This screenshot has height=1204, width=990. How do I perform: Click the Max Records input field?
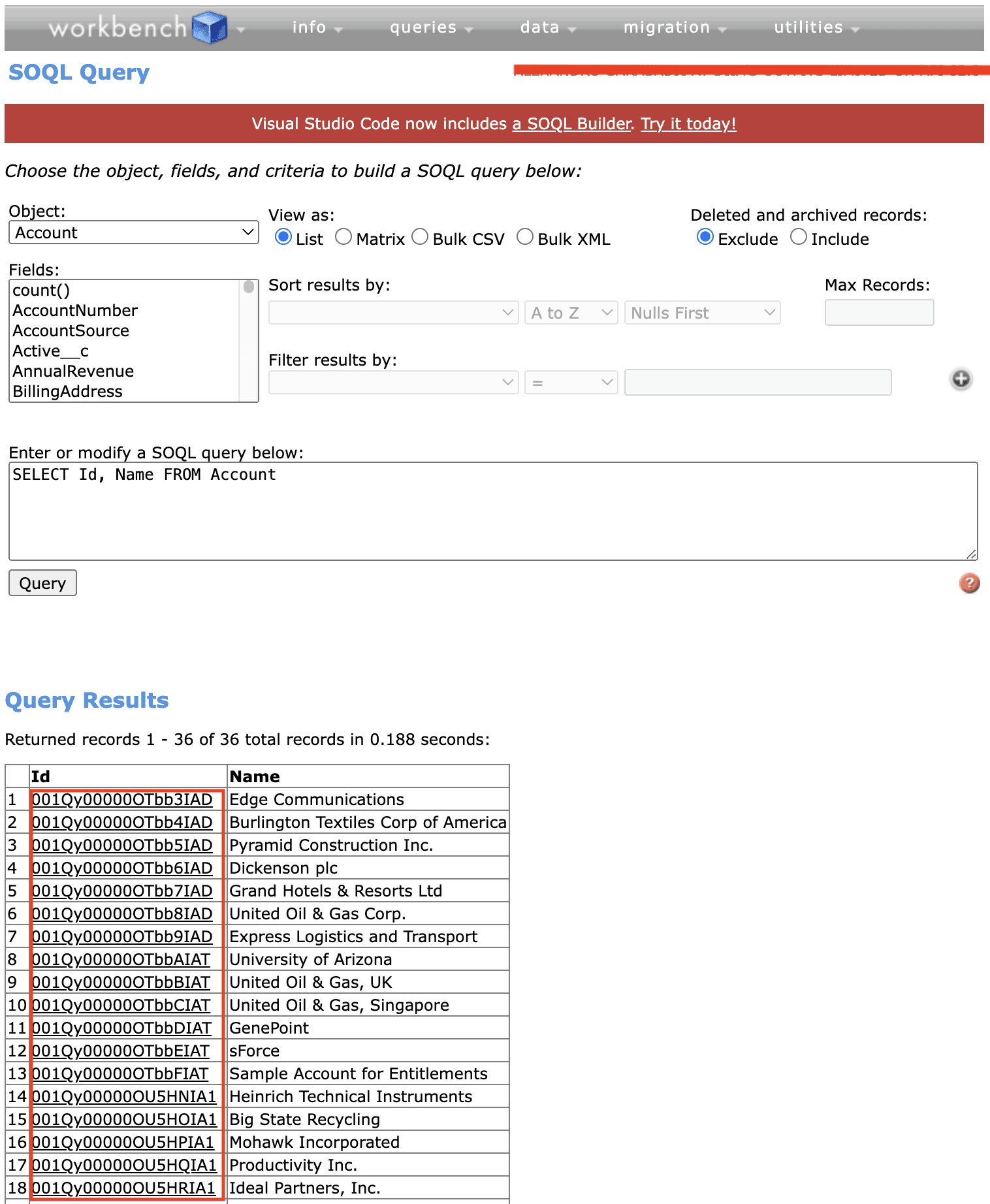pyautogui.click(x=879, y=312)
